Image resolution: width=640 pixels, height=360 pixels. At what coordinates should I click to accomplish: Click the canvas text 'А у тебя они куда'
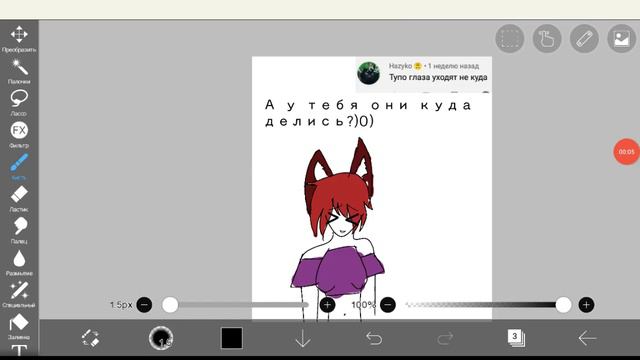(x=368, y=105)
